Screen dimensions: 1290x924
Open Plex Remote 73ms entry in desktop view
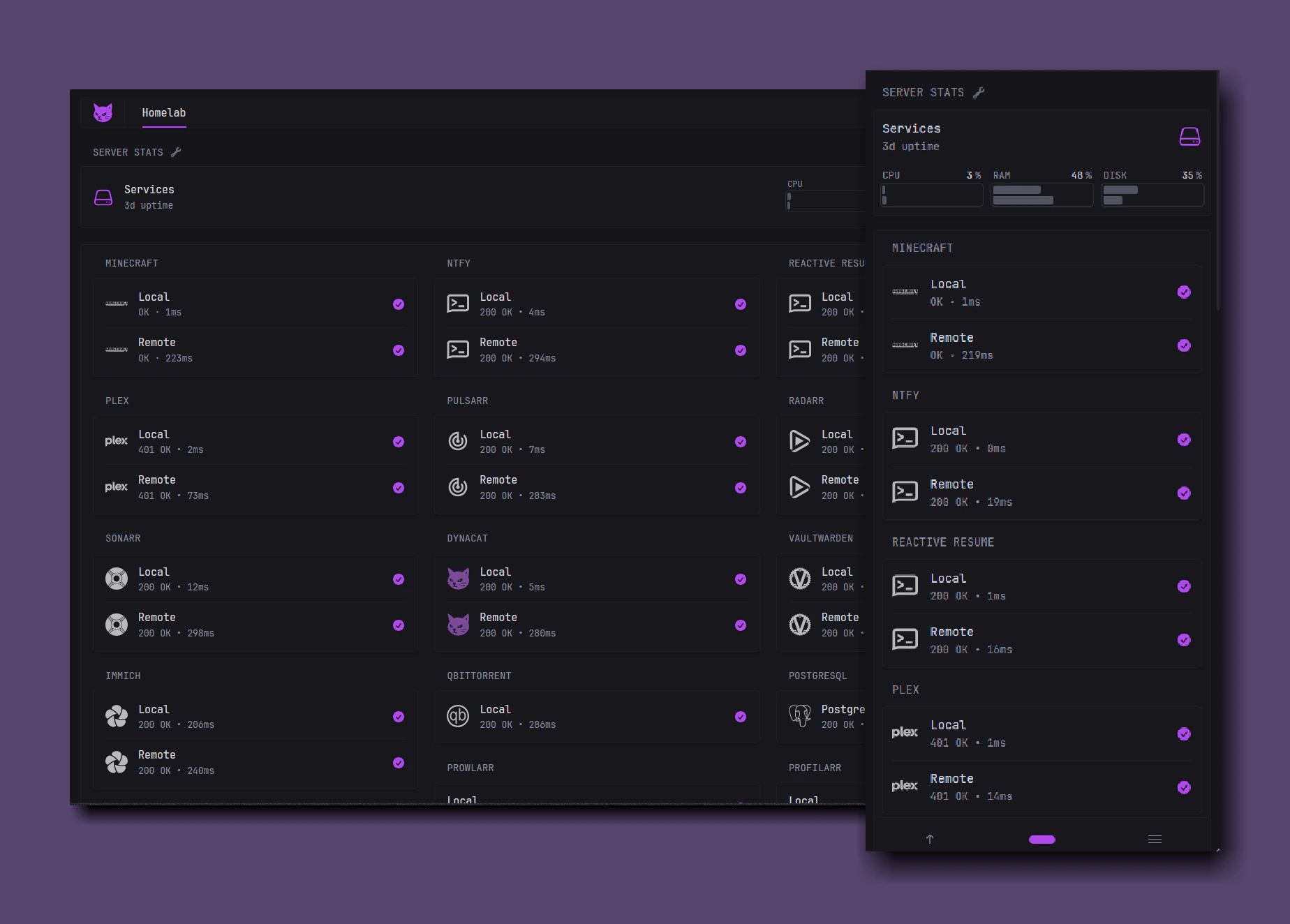pyautogui.click(x=255, y=487)
